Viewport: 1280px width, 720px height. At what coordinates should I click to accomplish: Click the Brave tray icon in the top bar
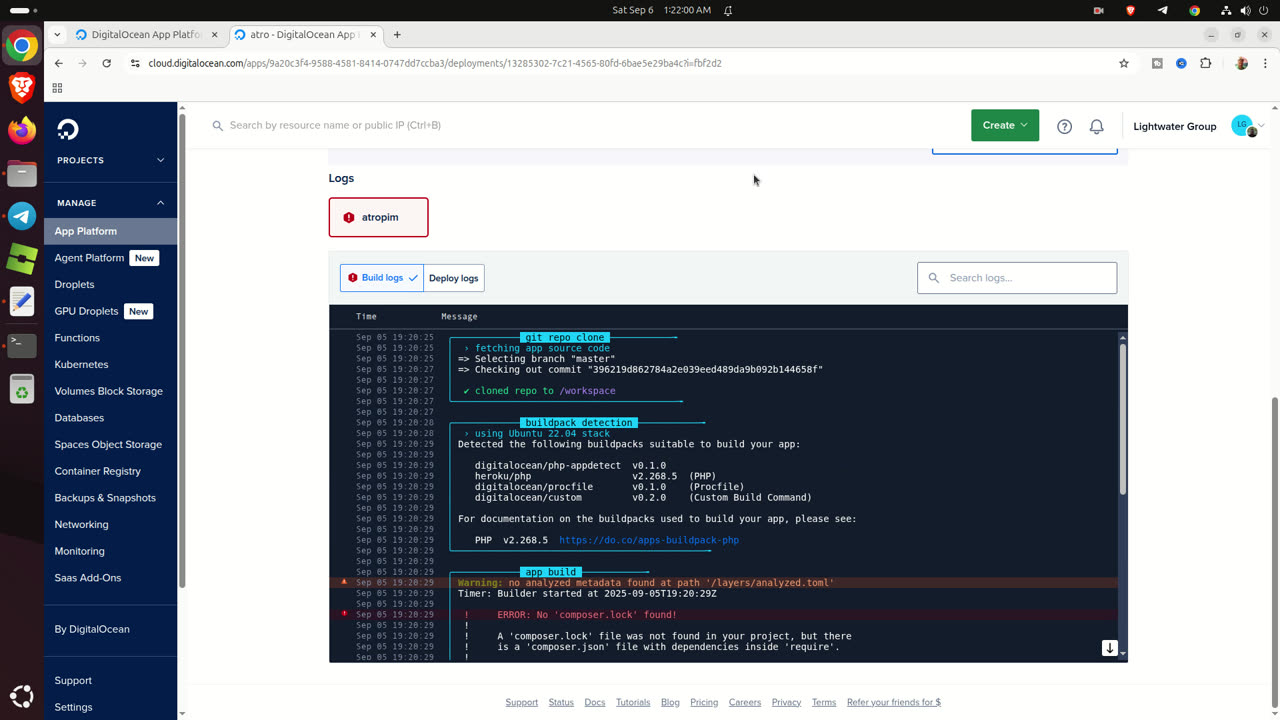tap(1131, 10)
